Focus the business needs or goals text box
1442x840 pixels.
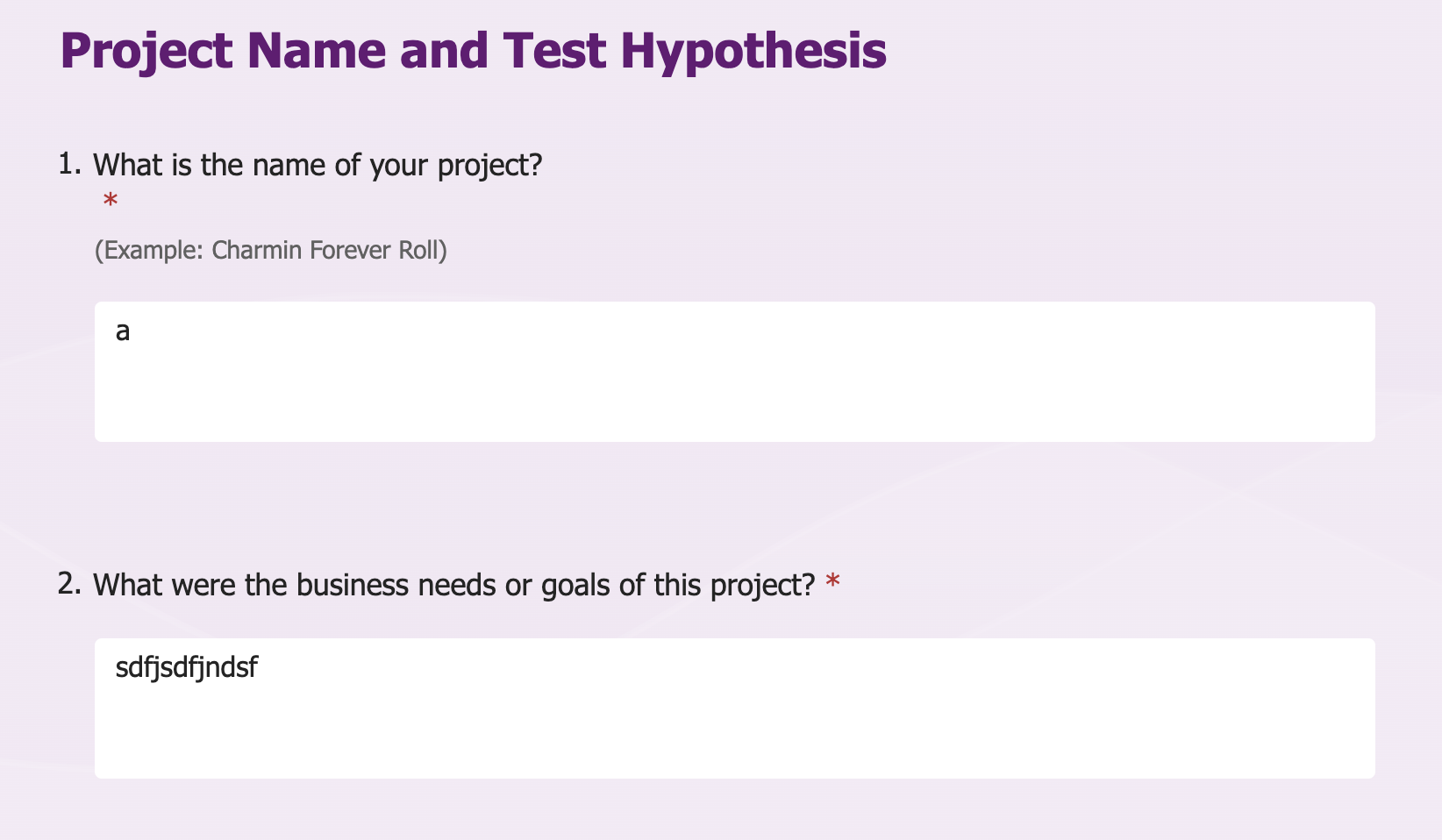click(x=734, y=708)
